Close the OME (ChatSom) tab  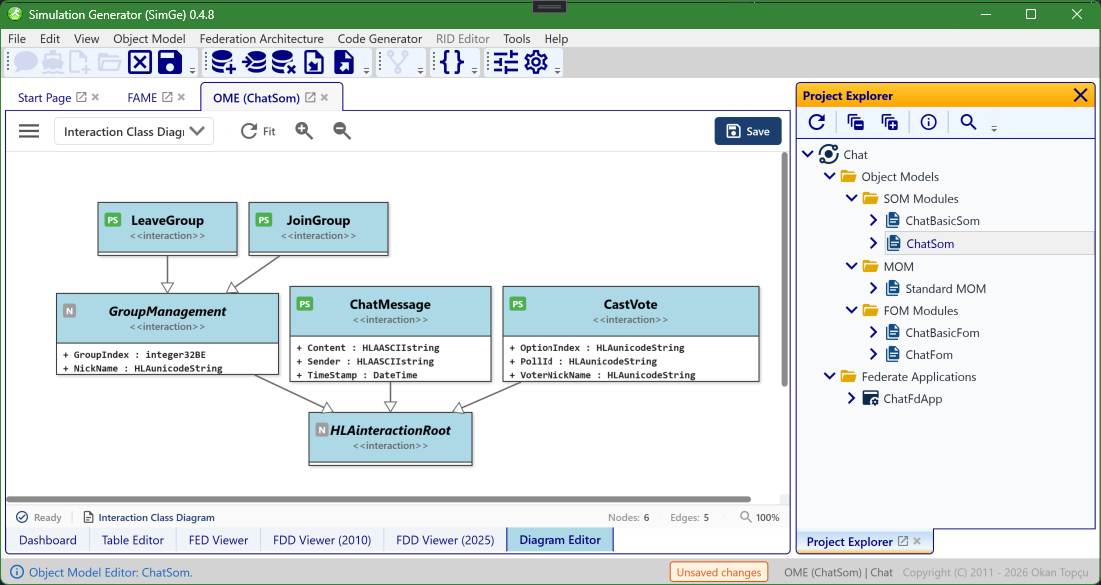324,98
